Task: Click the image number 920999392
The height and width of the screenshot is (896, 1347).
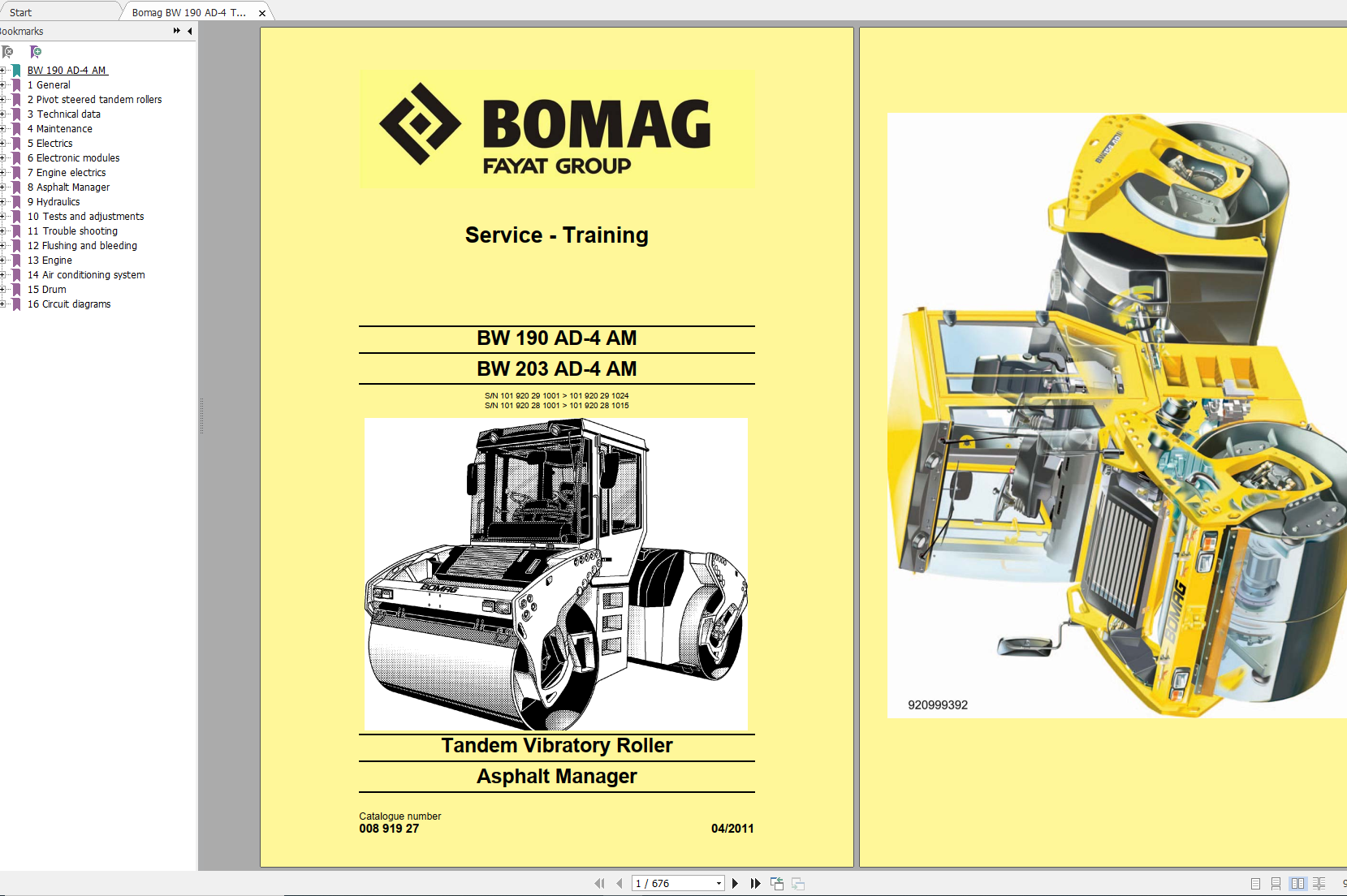Action: tap(938, 705)
